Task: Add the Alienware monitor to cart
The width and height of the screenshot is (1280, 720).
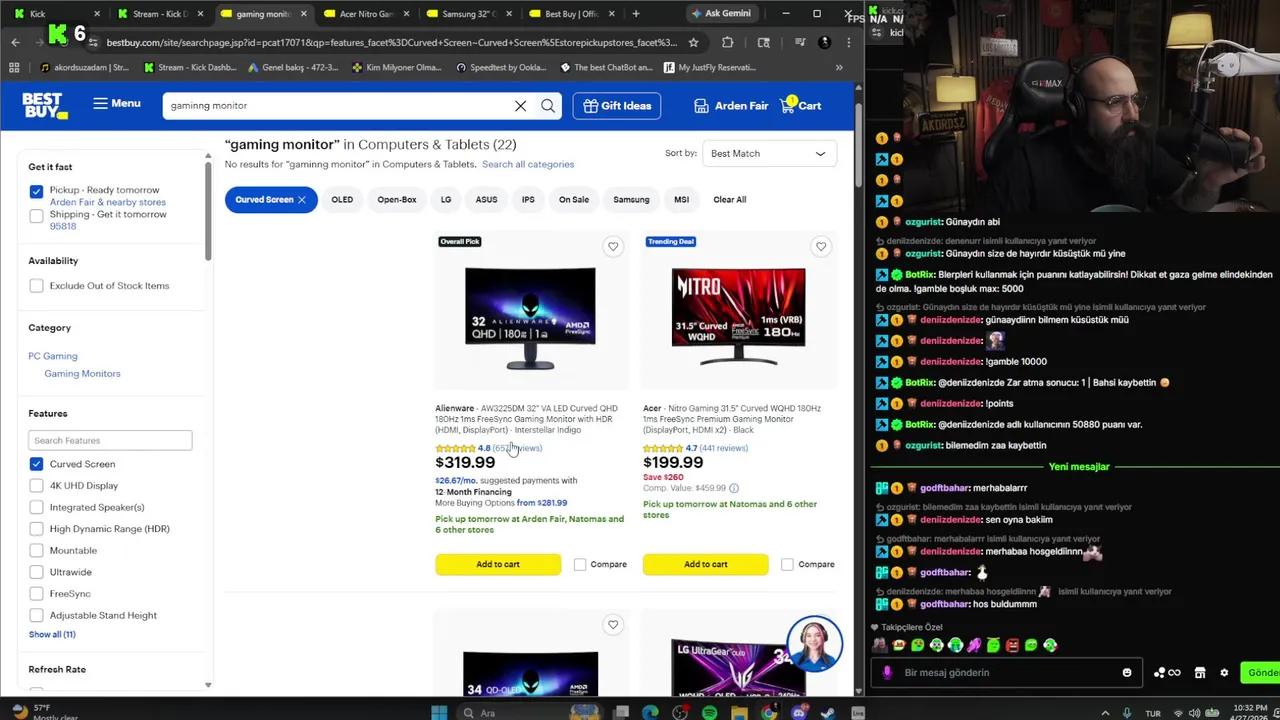Action: [498, 565]
